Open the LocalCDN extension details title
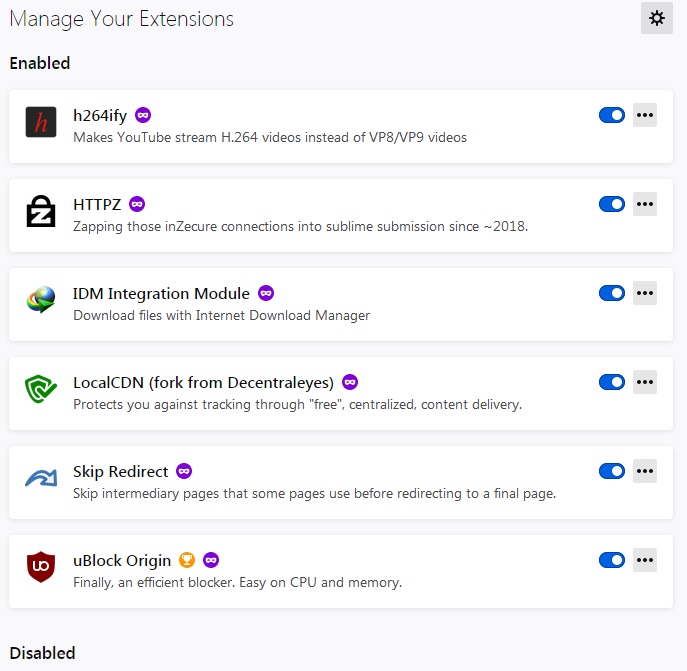The width and height of the screenshot is (687, 671). [203, 382]
